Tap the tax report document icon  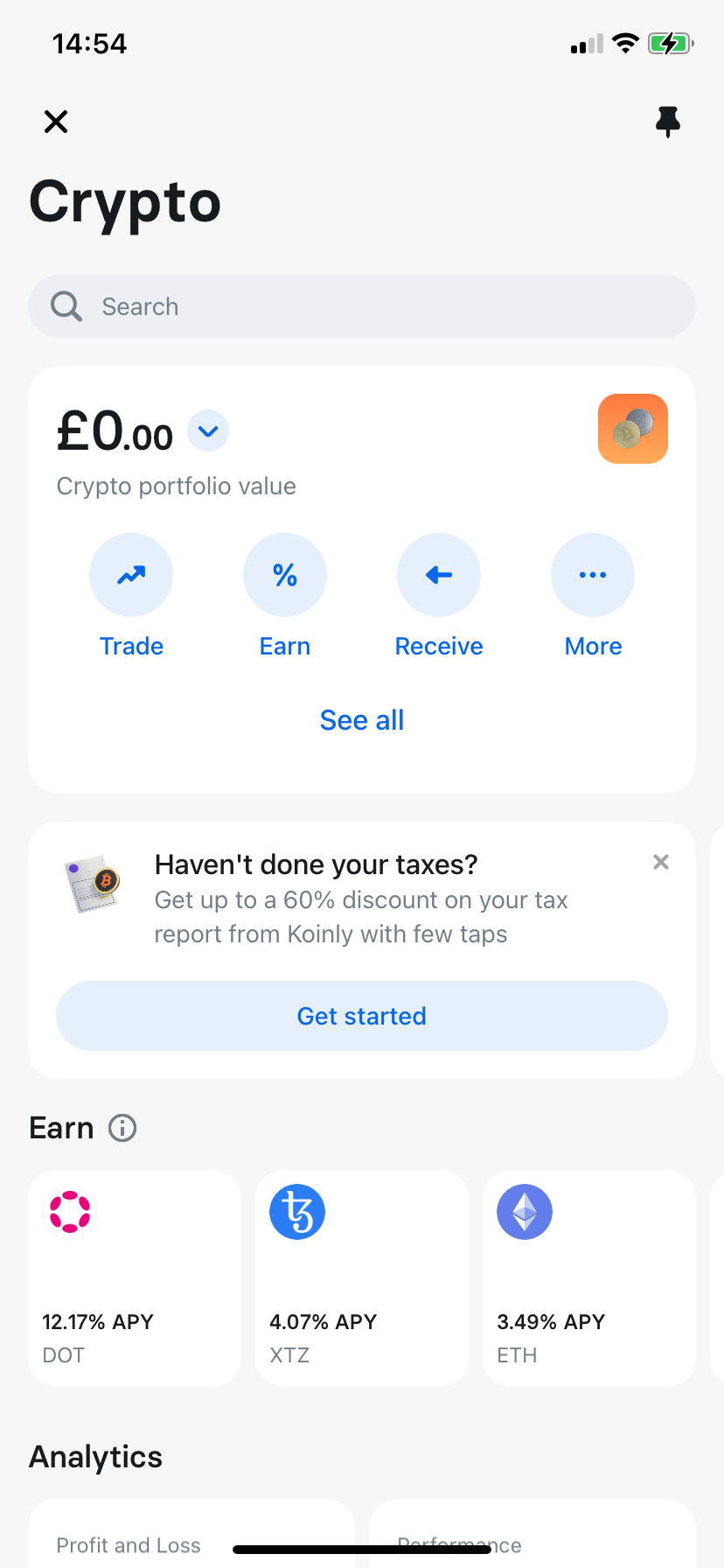pyautogui.click(x=93, y=883)
